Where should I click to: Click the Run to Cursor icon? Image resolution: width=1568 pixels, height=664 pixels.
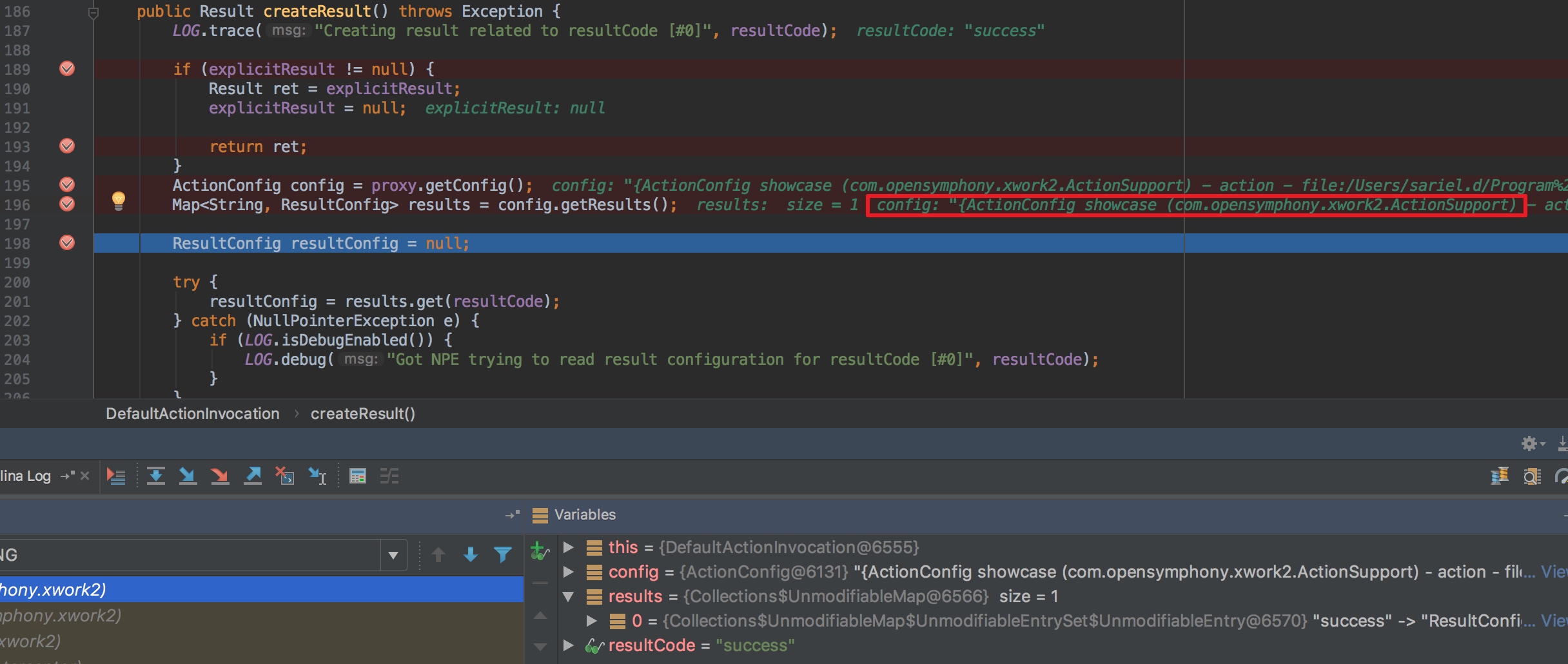317,476
